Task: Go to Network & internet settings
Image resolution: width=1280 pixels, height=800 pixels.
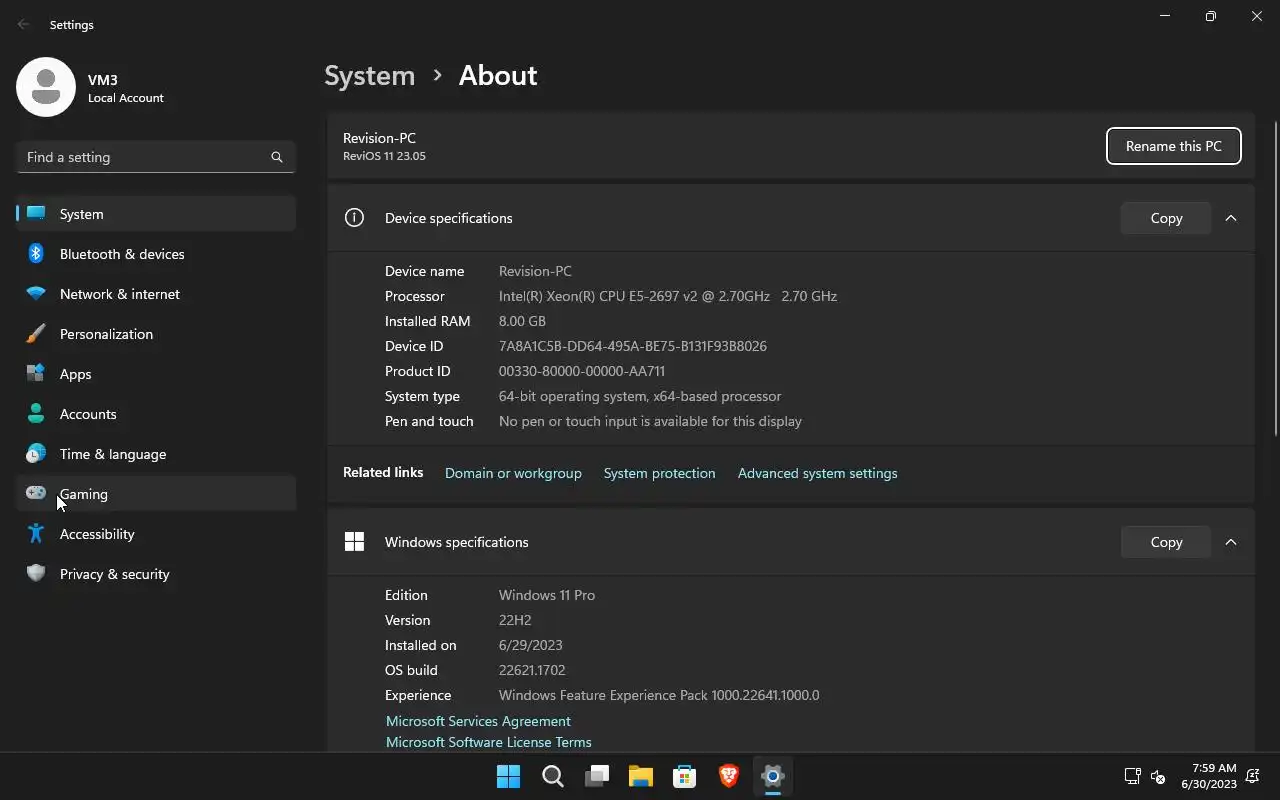Action: 156,294
